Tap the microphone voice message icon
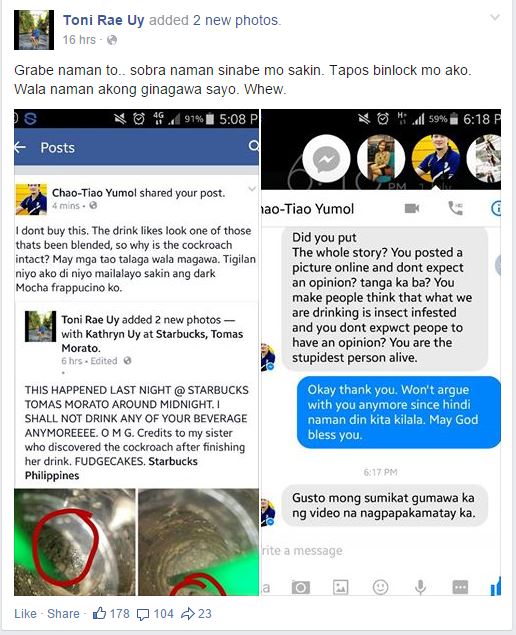The height and width of the screenshot is (635, 516). coord(420,587)
